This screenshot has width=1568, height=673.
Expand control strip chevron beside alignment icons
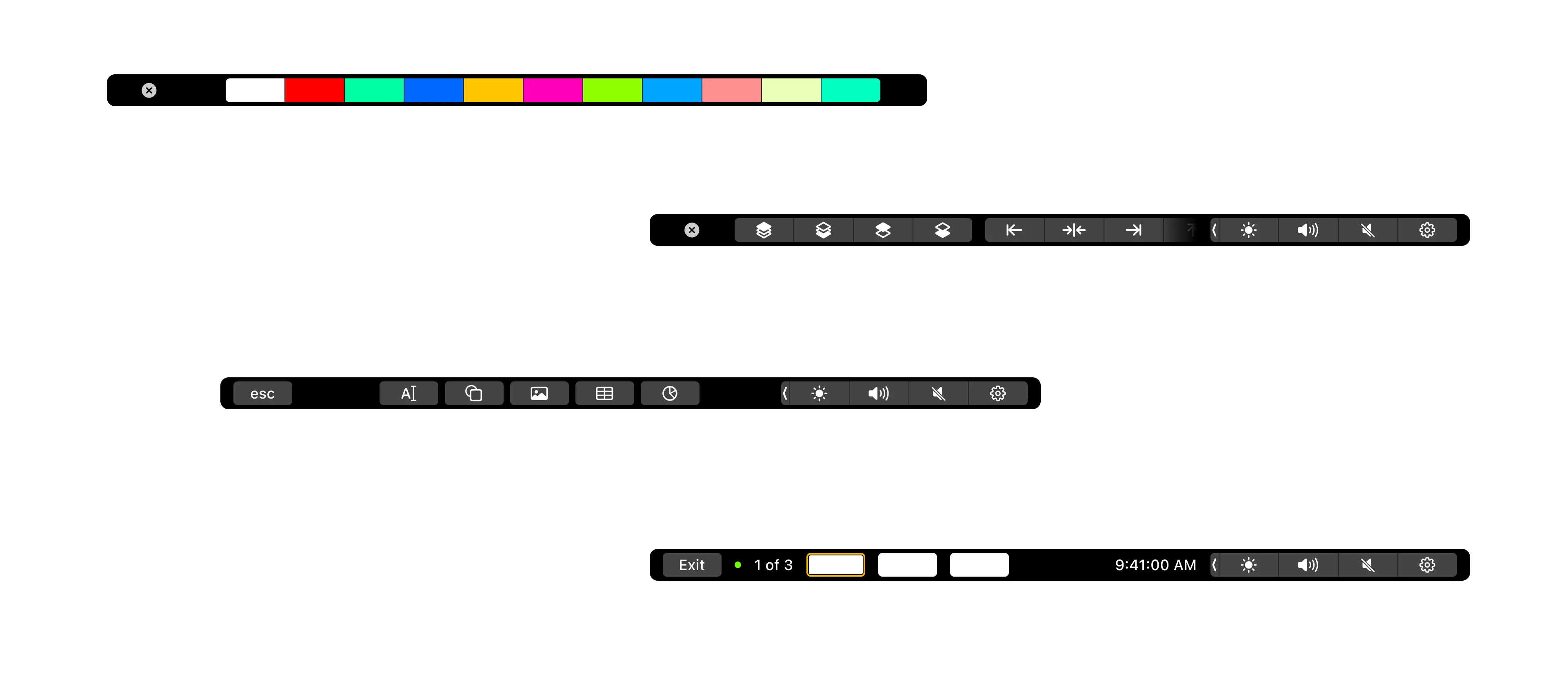point(1214,230)
